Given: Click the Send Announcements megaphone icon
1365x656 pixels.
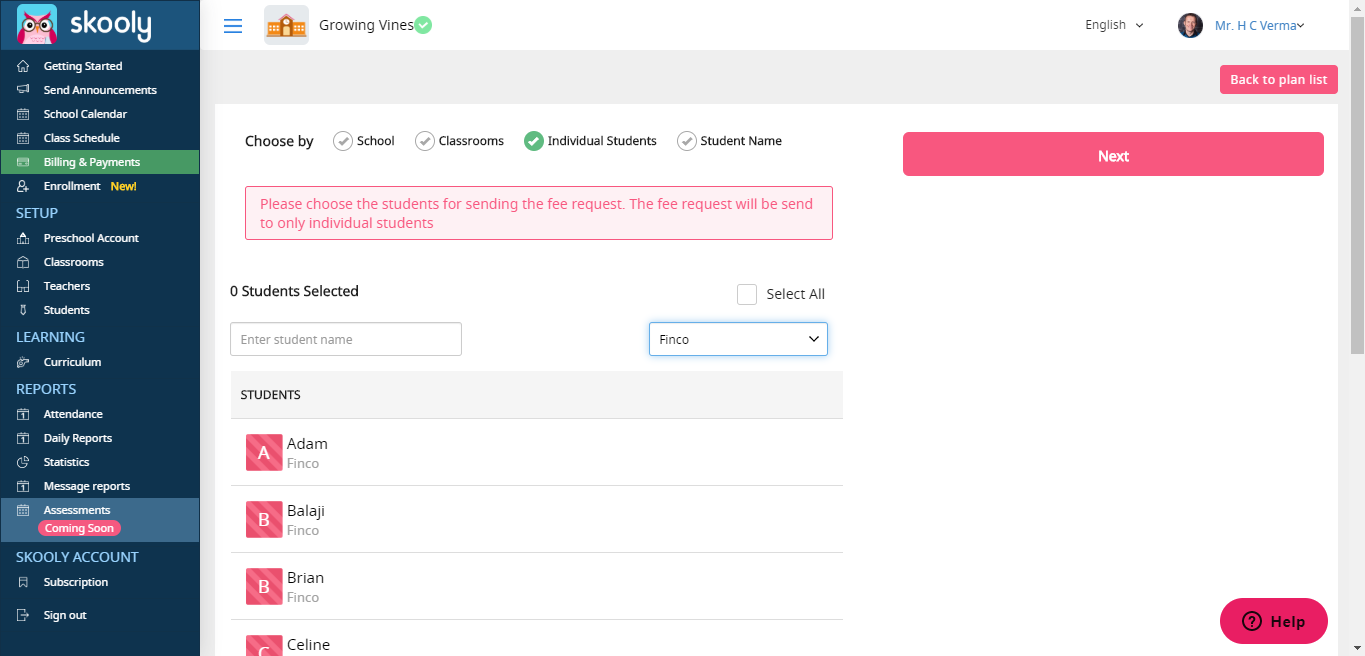Looking at the screenshot, I should click(x=23, y=90).
